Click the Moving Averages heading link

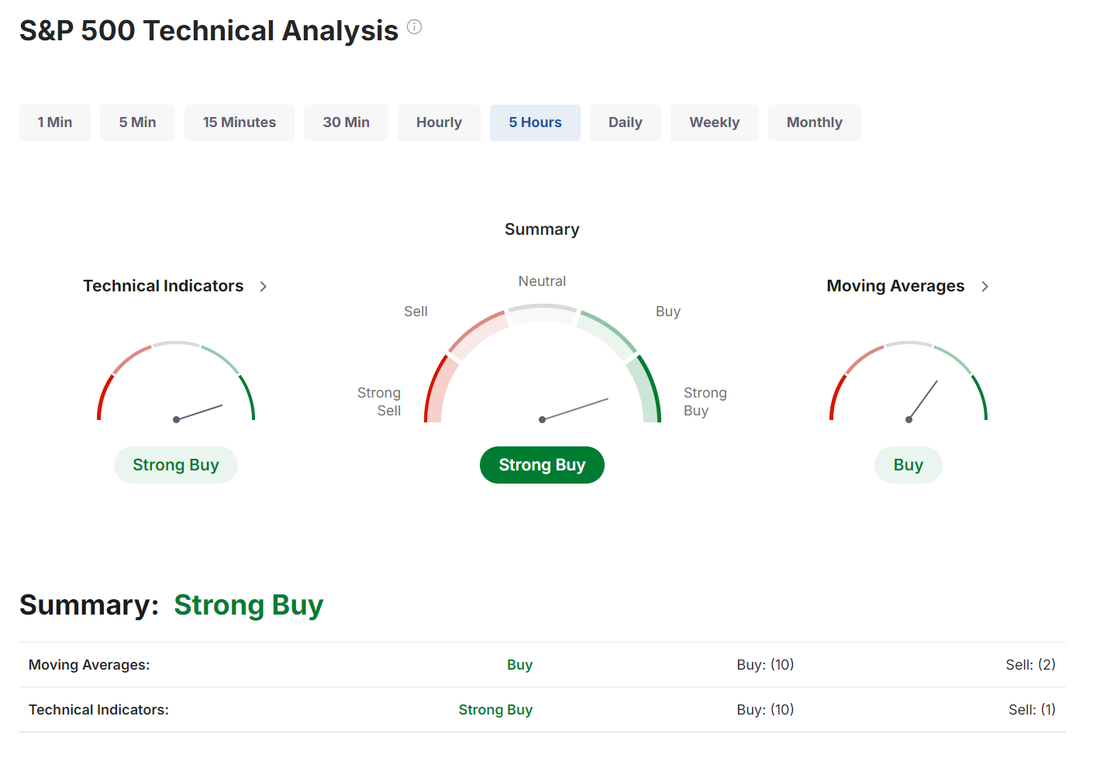895,286
